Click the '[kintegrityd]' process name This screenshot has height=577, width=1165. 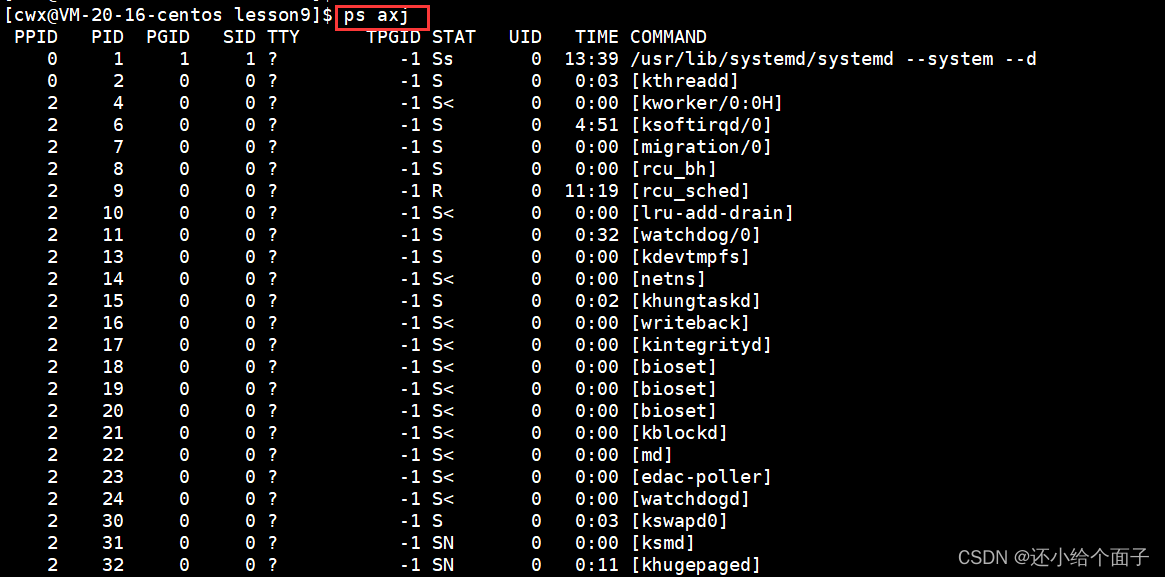(701, 345)
